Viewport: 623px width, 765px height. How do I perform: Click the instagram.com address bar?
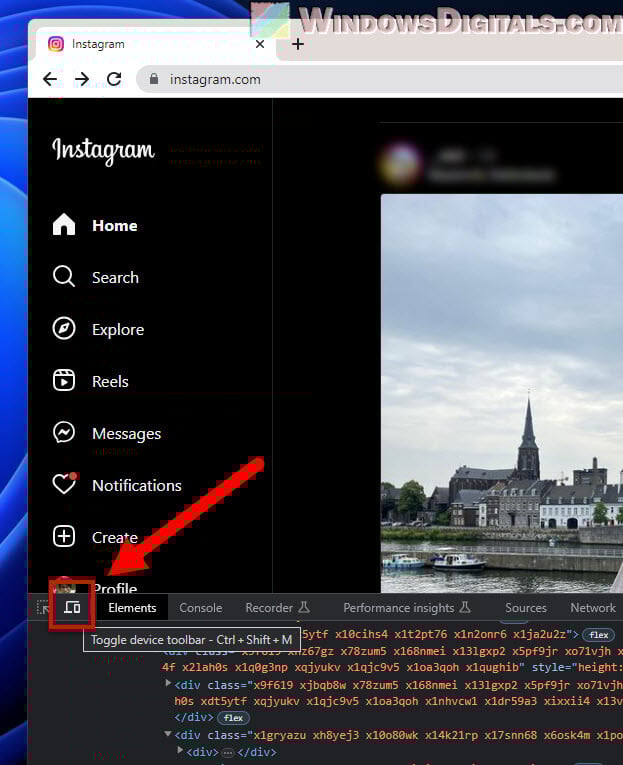[379, 79]
